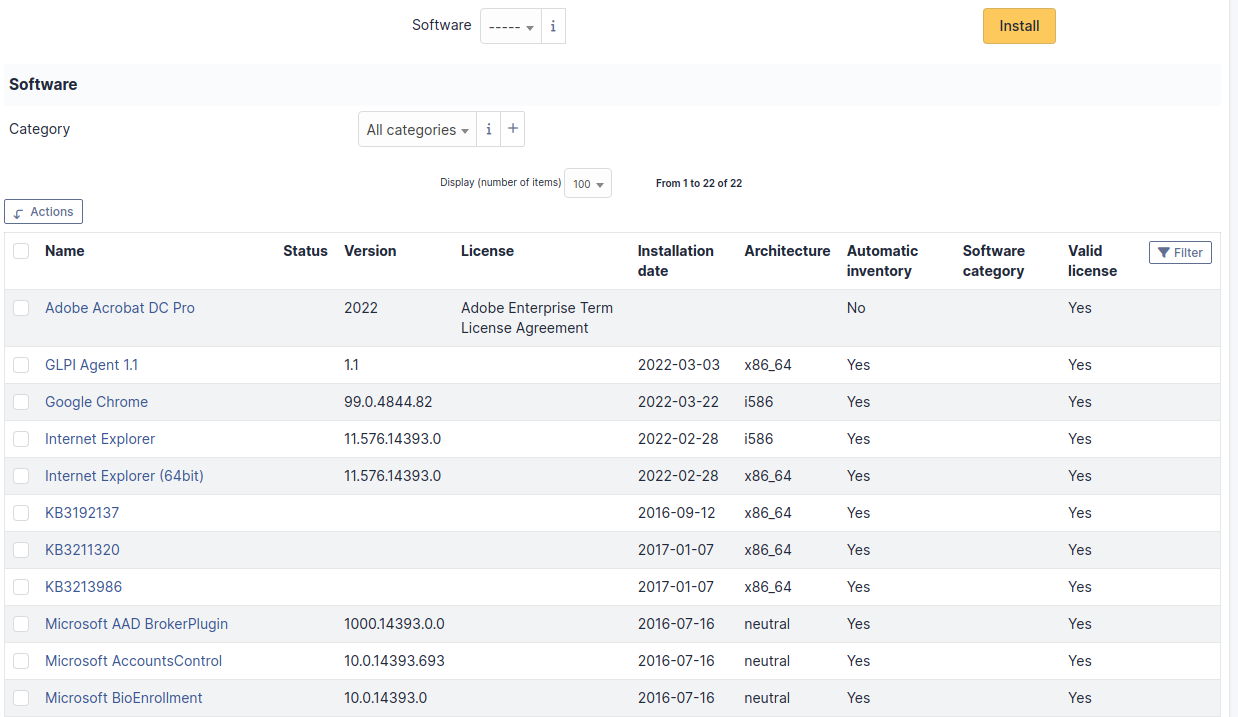
Task: Open the Microsoft AccountsControl link
Action: point(133,661)
